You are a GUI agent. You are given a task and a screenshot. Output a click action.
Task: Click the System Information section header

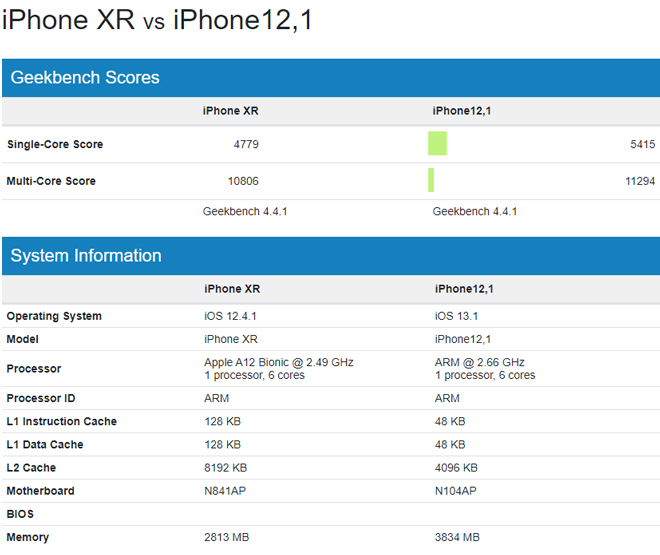click(86, 256)
